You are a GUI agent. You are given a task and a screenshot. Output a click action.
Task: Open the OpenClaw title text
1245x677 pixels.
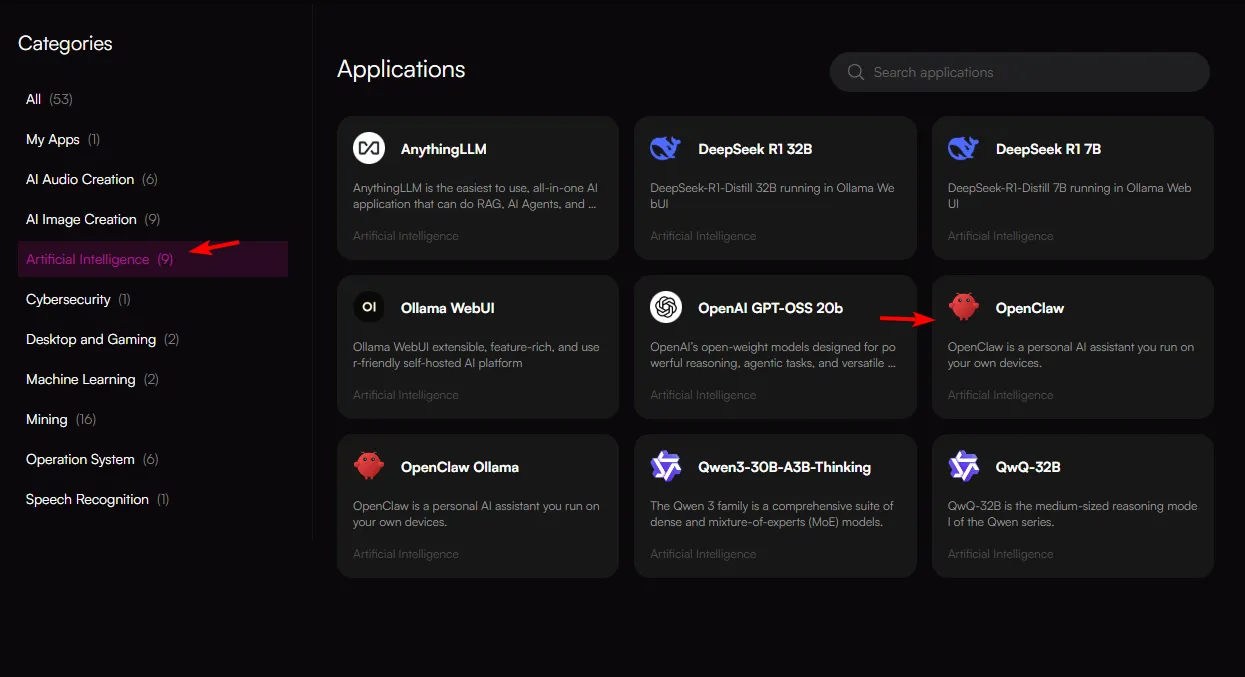[1030, 308]
